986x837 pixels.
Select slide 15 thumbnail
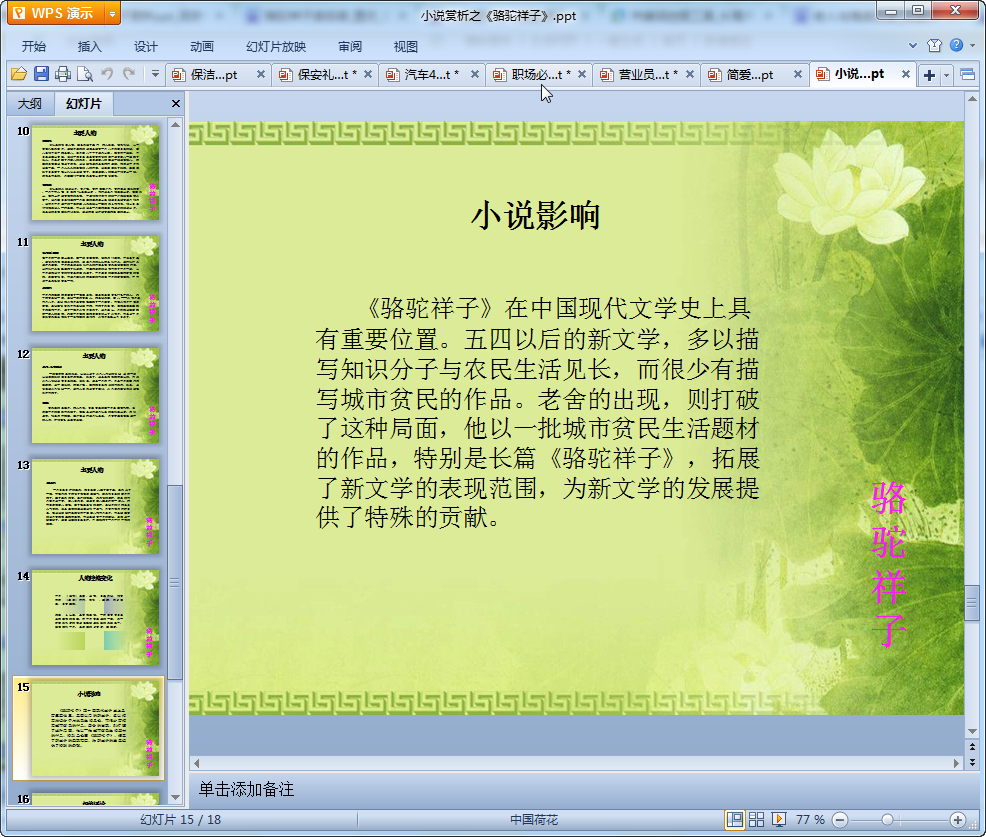95,729
